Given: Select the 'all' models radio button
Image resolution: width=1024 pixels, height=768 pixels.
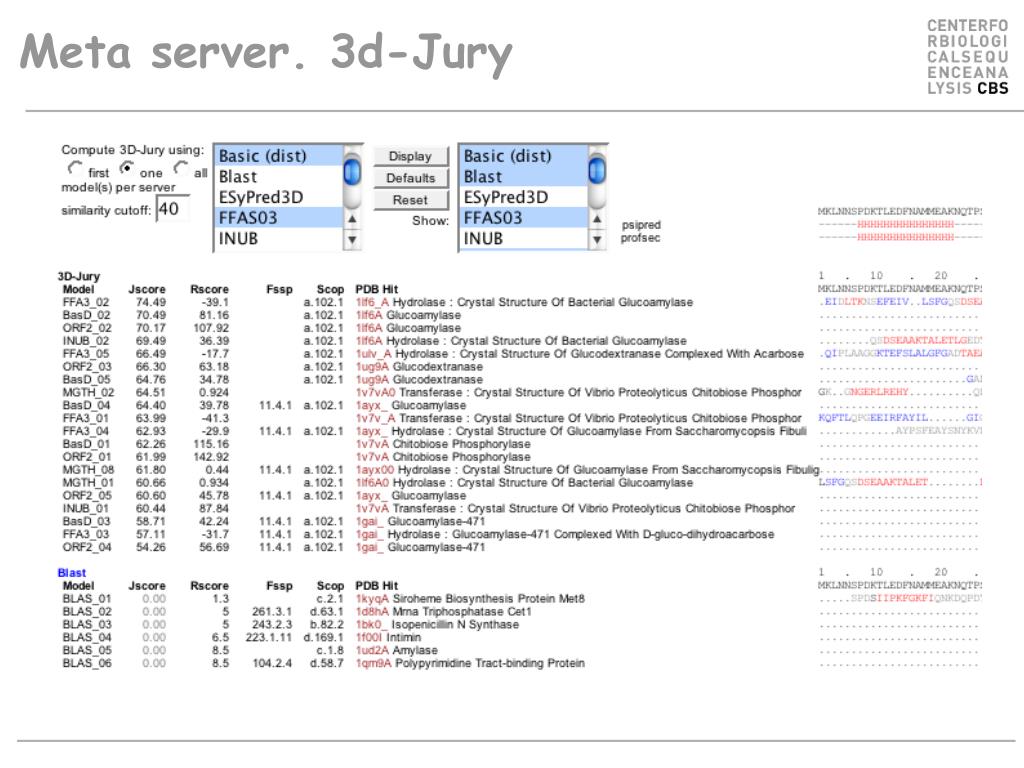Looking at the screenshot, I should [x=180, y=168].
